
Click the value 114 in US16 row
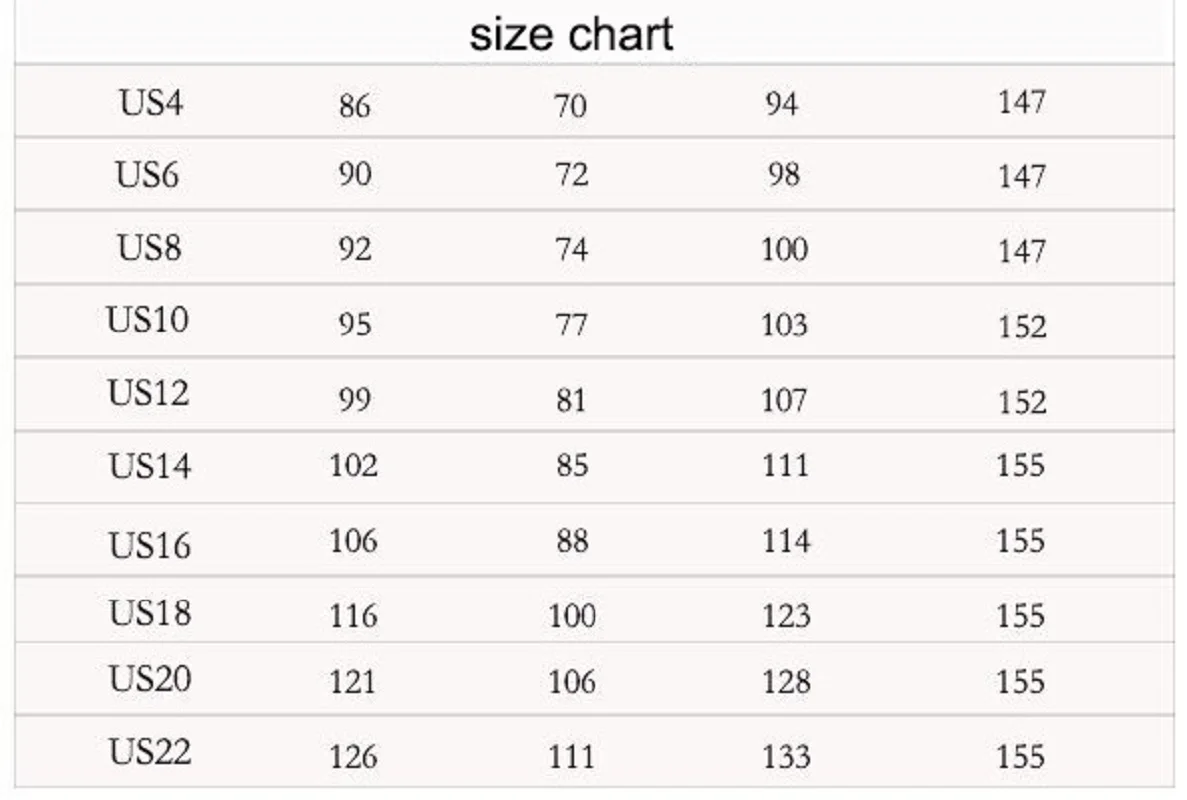point(786,540)
